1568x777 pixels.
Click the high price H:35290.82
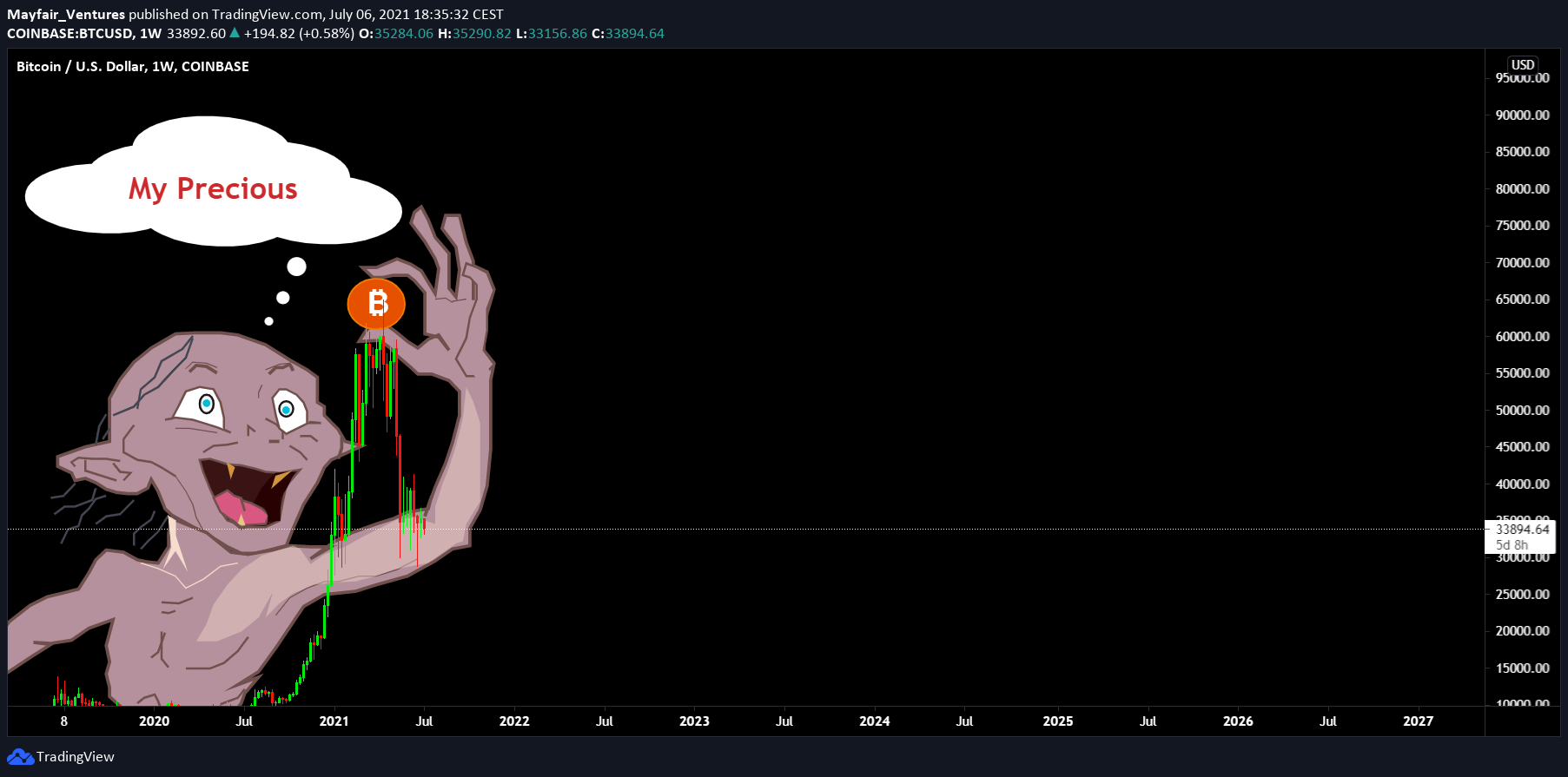click(x=474, y=33)
